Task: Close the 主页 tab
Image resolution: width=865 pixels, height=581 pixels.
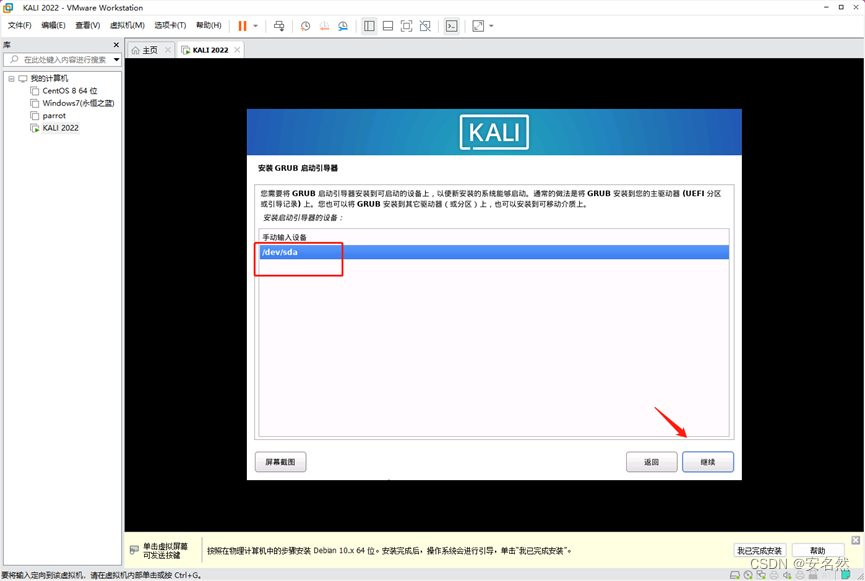Action: pyautogui.click(x=168, y=50)
